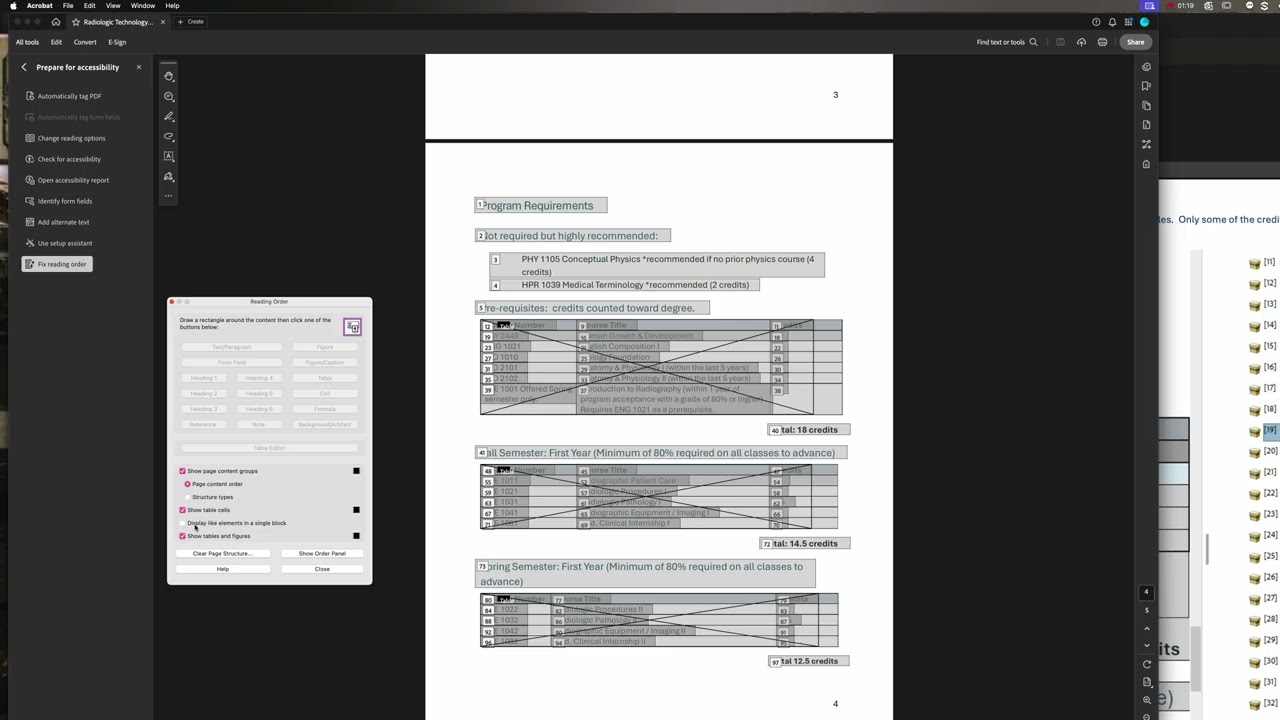
Task: Open the All tools tab
Action: pyautogui.click(x=27, y=42)
